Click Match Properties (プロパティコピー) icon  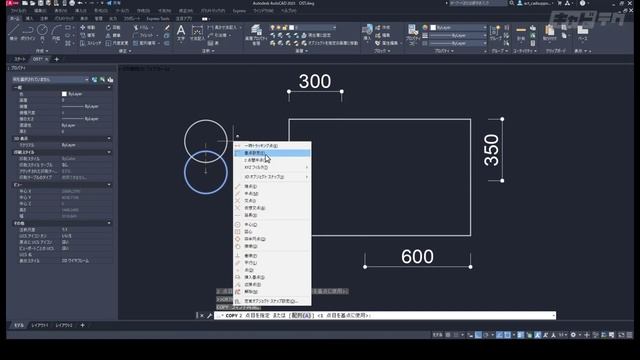click(412, 33)
